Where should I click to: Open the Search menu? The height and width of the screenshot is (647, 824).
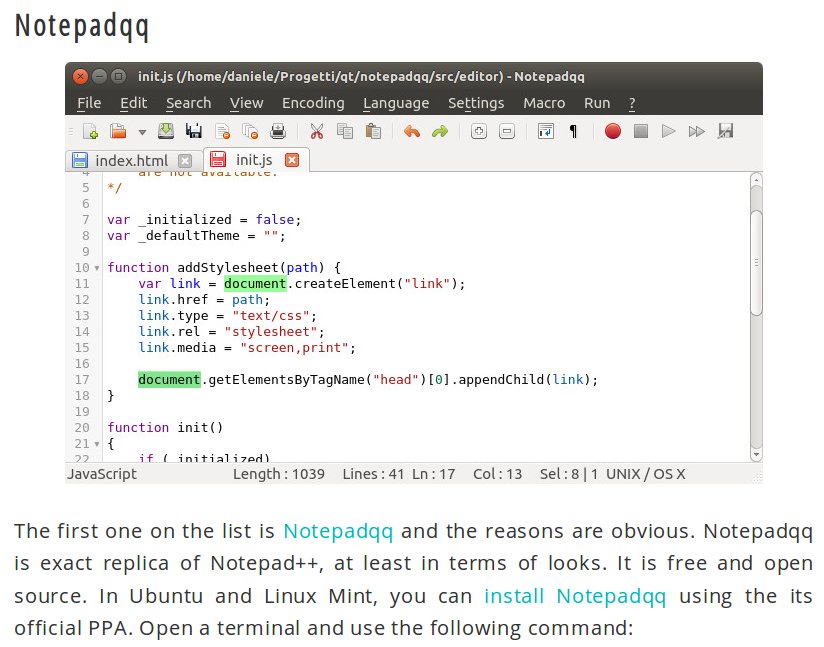tap(189, 103)
